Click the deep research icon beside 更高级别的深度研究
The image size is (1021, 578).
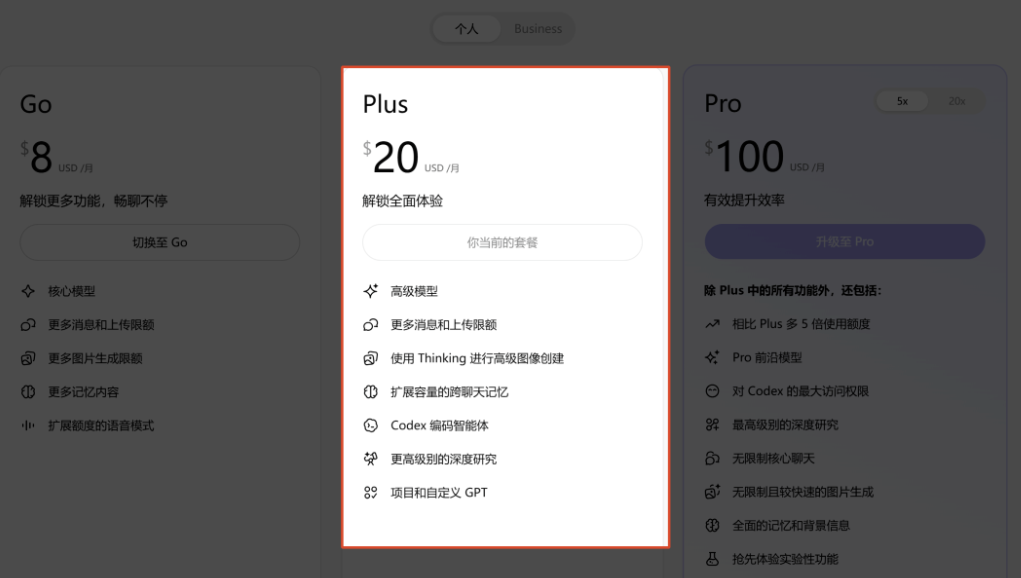[371, 459]
